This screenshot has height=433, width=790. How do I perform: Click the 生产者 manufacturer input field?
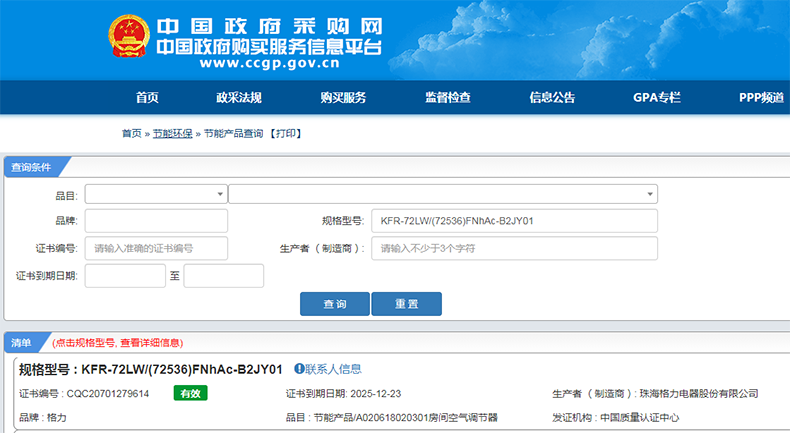pos(513,248)
